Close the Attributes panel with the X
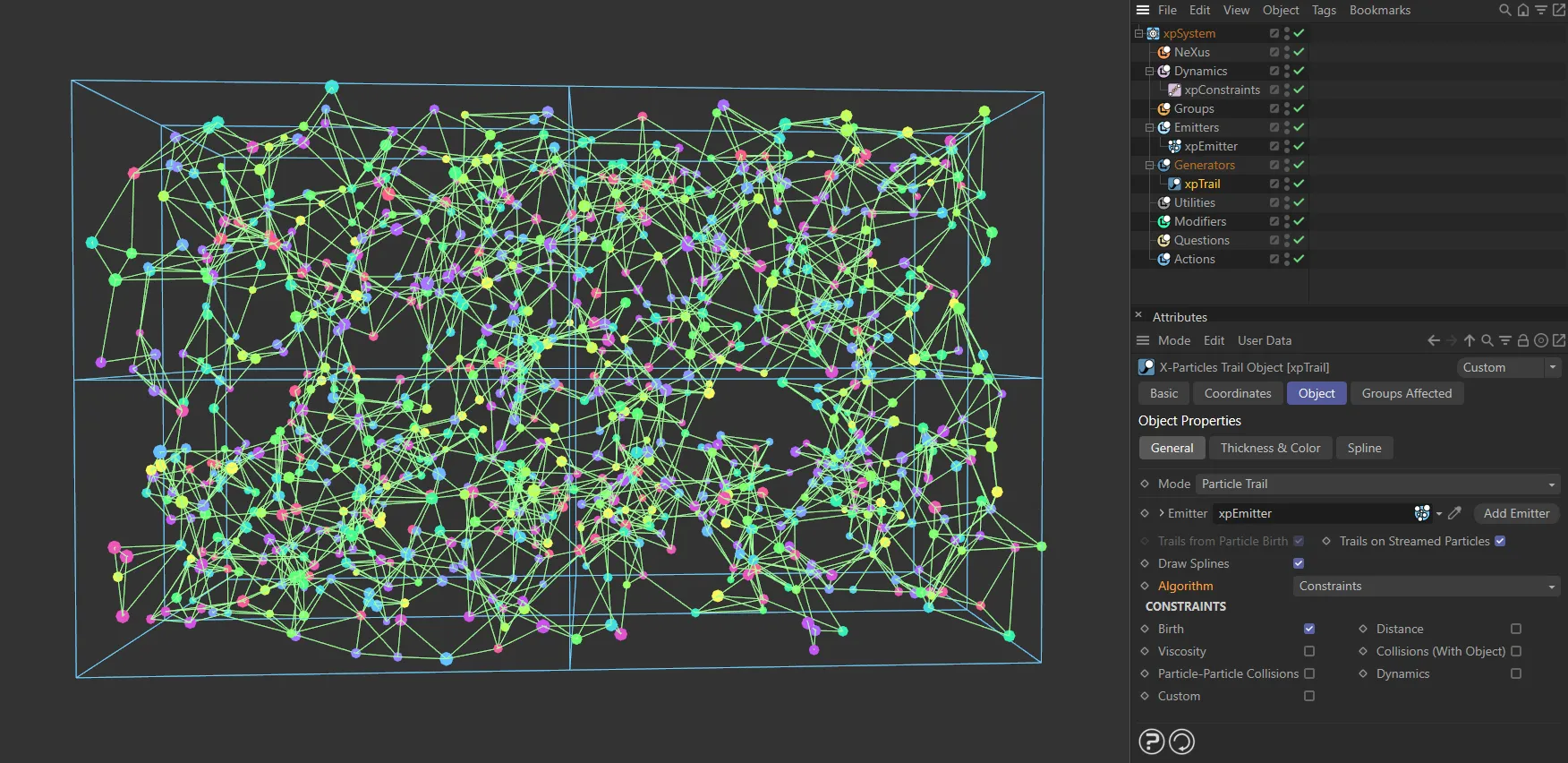This screenshot has width=1568, height=763. point(1138,315)
